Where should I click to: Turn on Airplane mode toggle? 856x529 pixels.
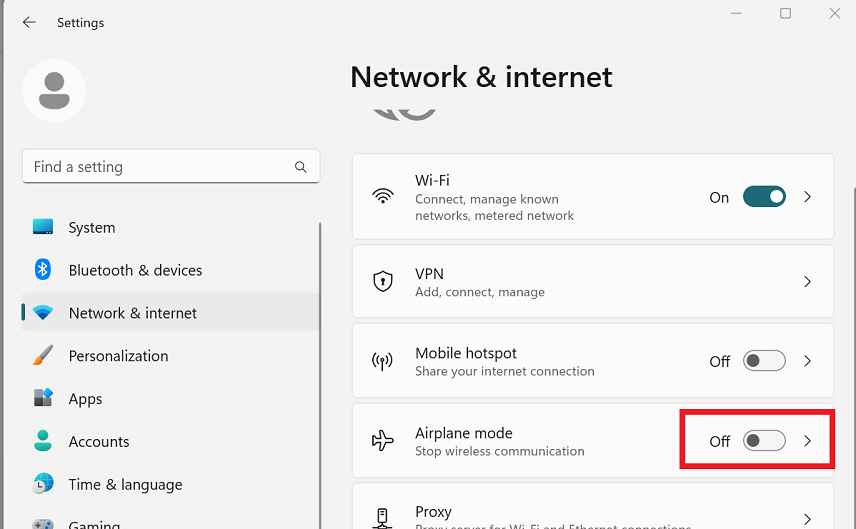(x=764, y=441)
